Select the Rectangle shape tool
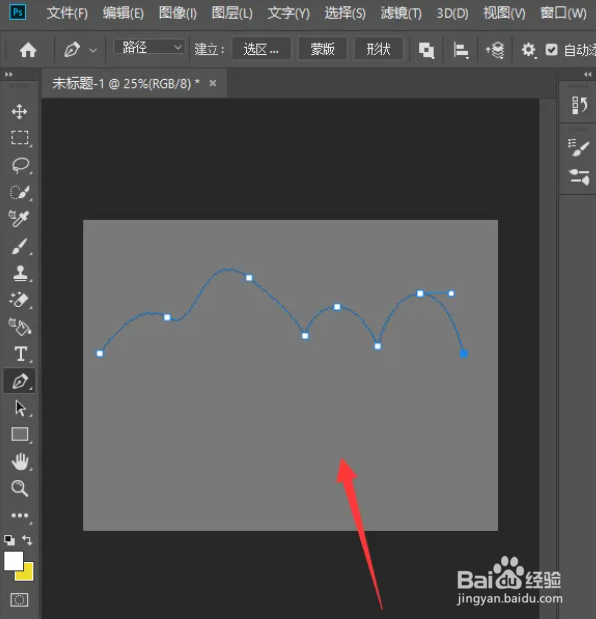The image size is (596, 619). point(20,434)
